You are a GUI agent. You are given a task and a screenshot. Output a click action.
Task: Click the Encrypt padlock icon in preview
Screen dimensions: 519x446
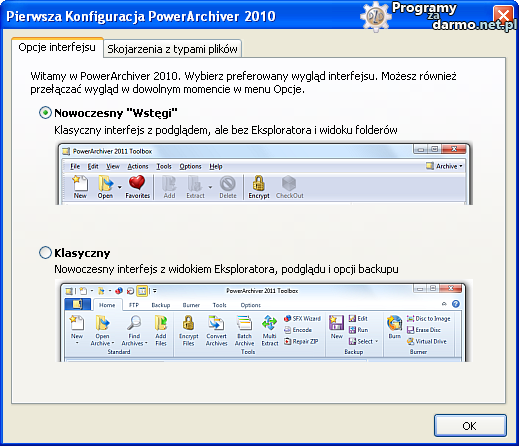258,183
